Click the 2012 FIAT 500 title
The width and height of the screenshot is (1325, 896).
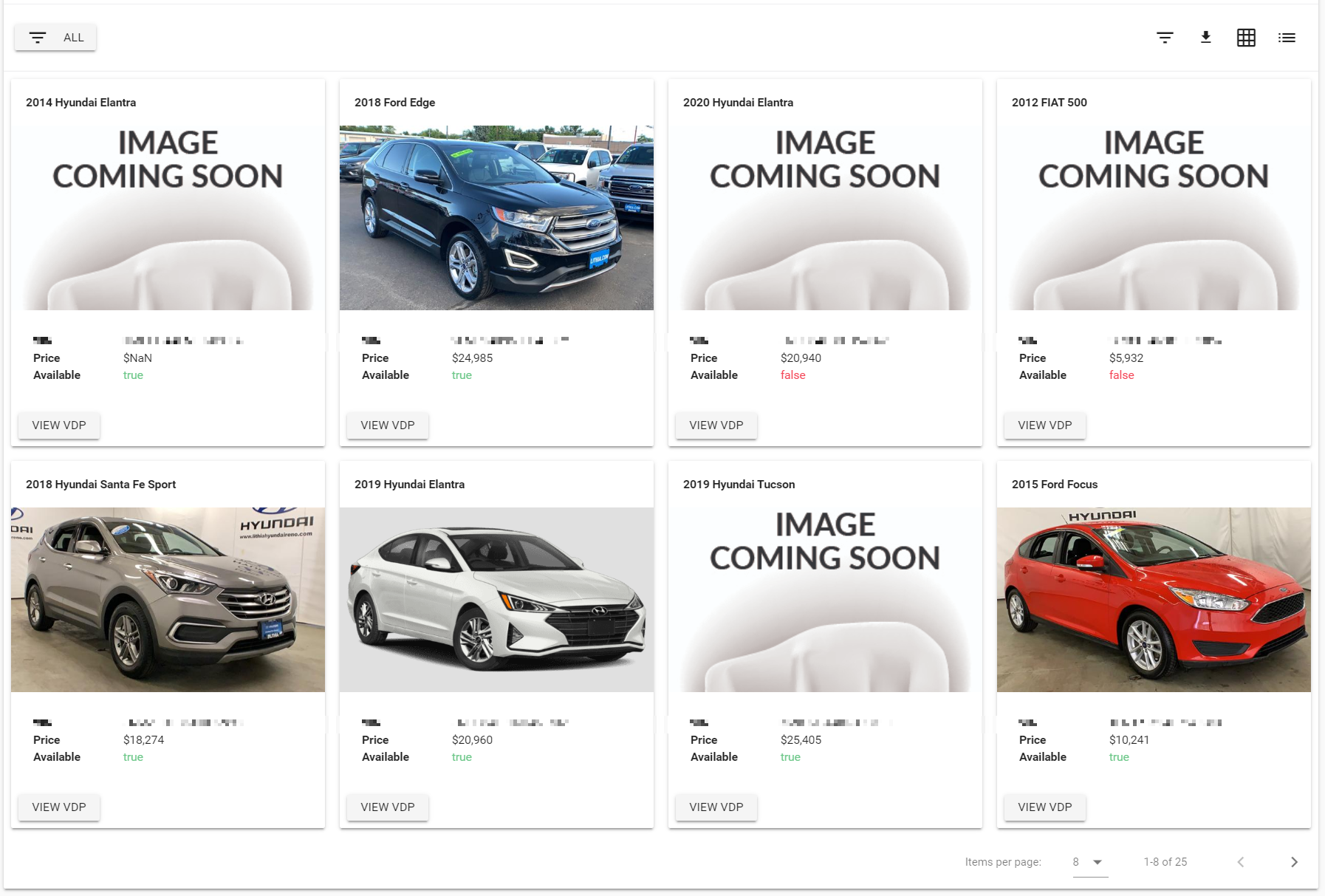coord(1050,103)
